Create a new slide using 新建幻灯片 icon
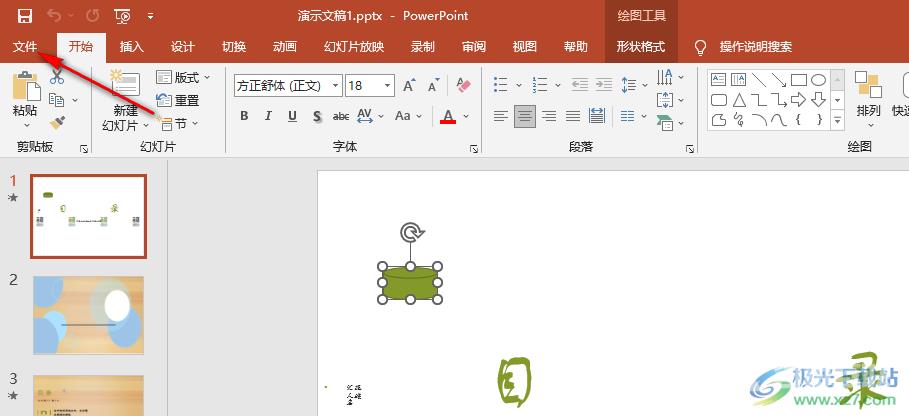This screenshot has width=909, height=416. click(125, 83)
